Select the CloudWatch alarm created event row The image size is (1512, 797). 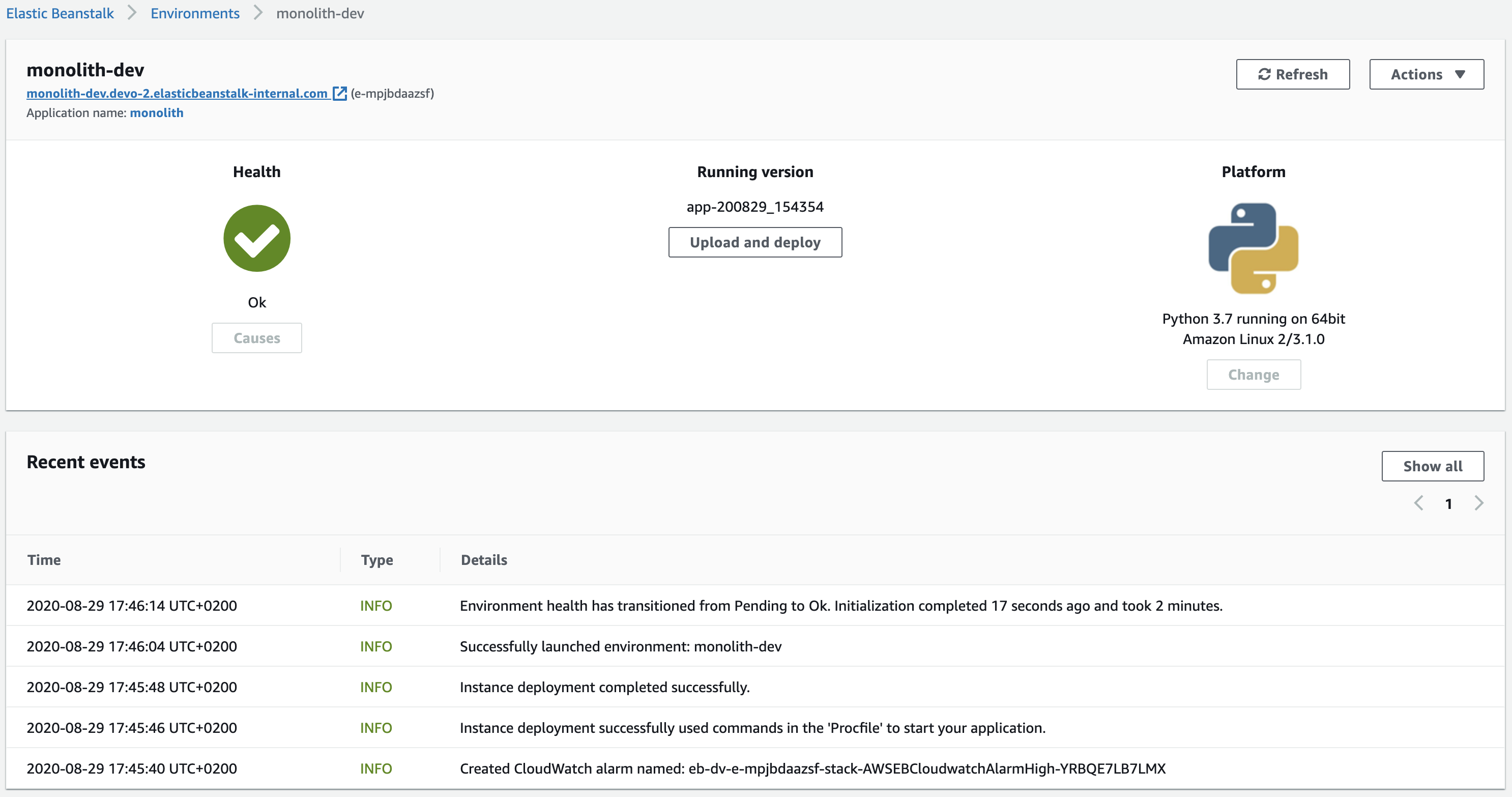(812, 768)
